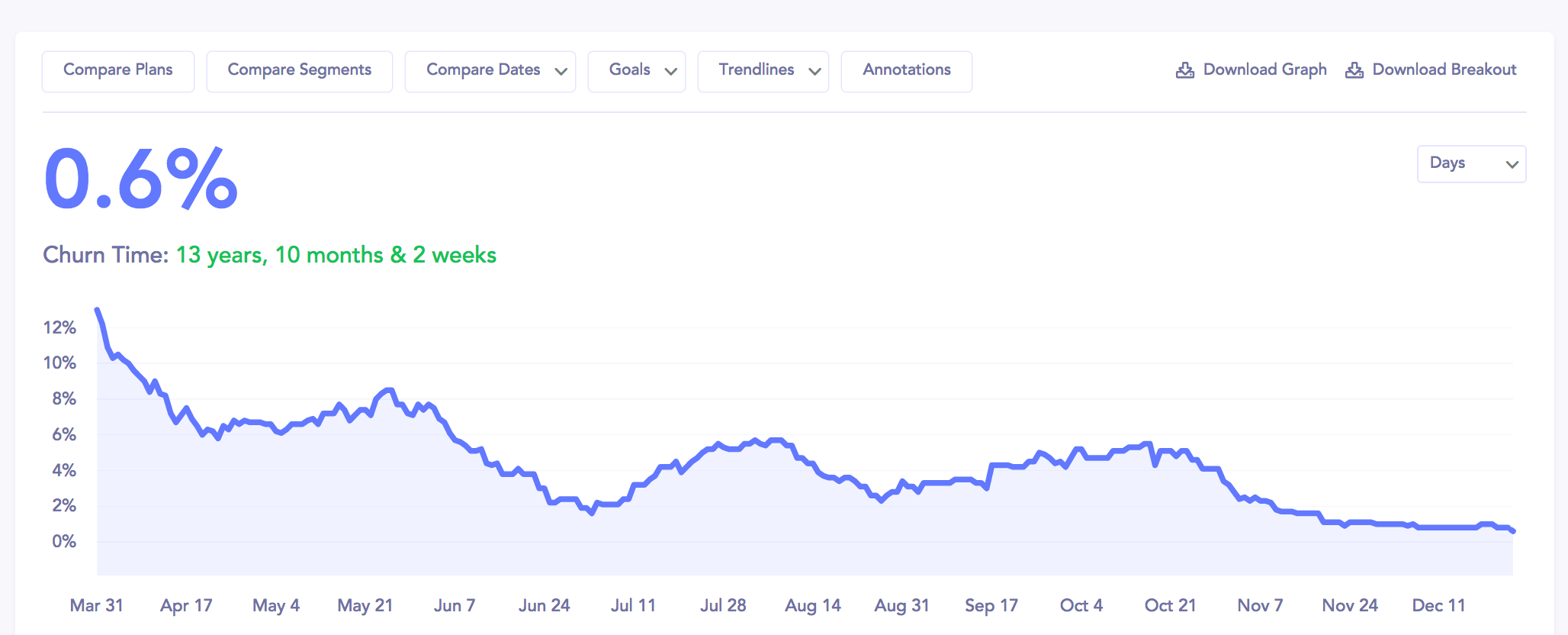1568x635 pixels.
Task: Click the chart line's final data point
Action: pyautogui.click(x=1512, y=530)
